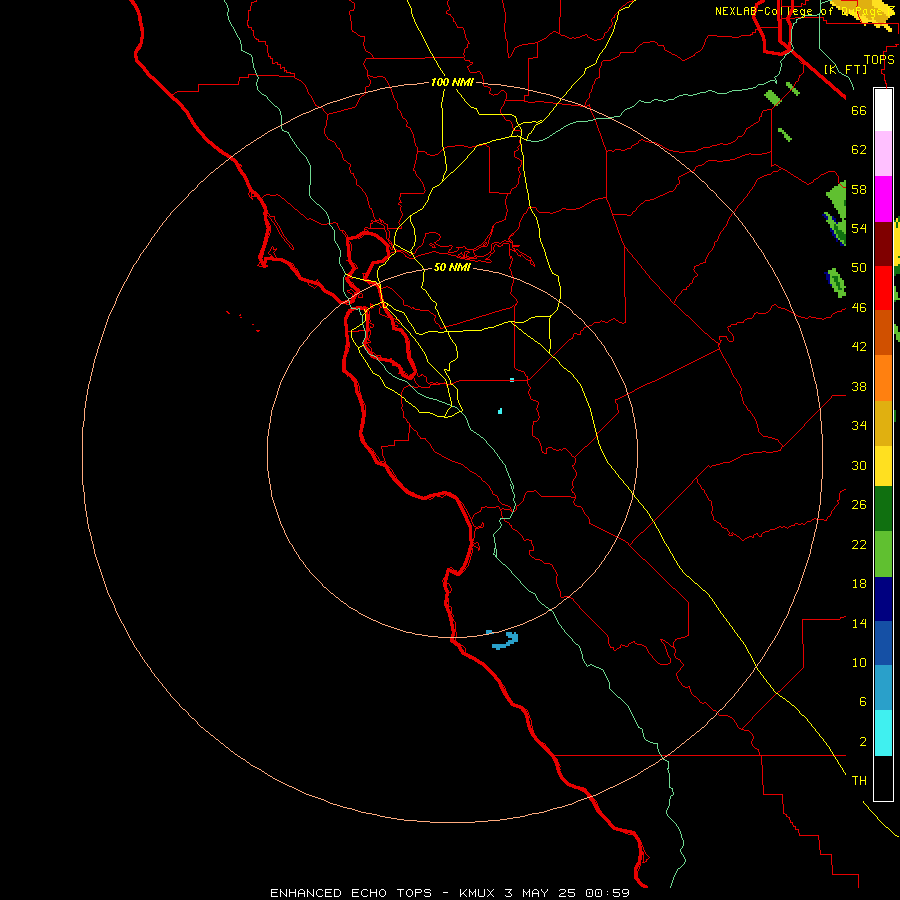Select the magenta legend color block
The height and width of the screenshot is (900, 900).
tap(883, 199)
